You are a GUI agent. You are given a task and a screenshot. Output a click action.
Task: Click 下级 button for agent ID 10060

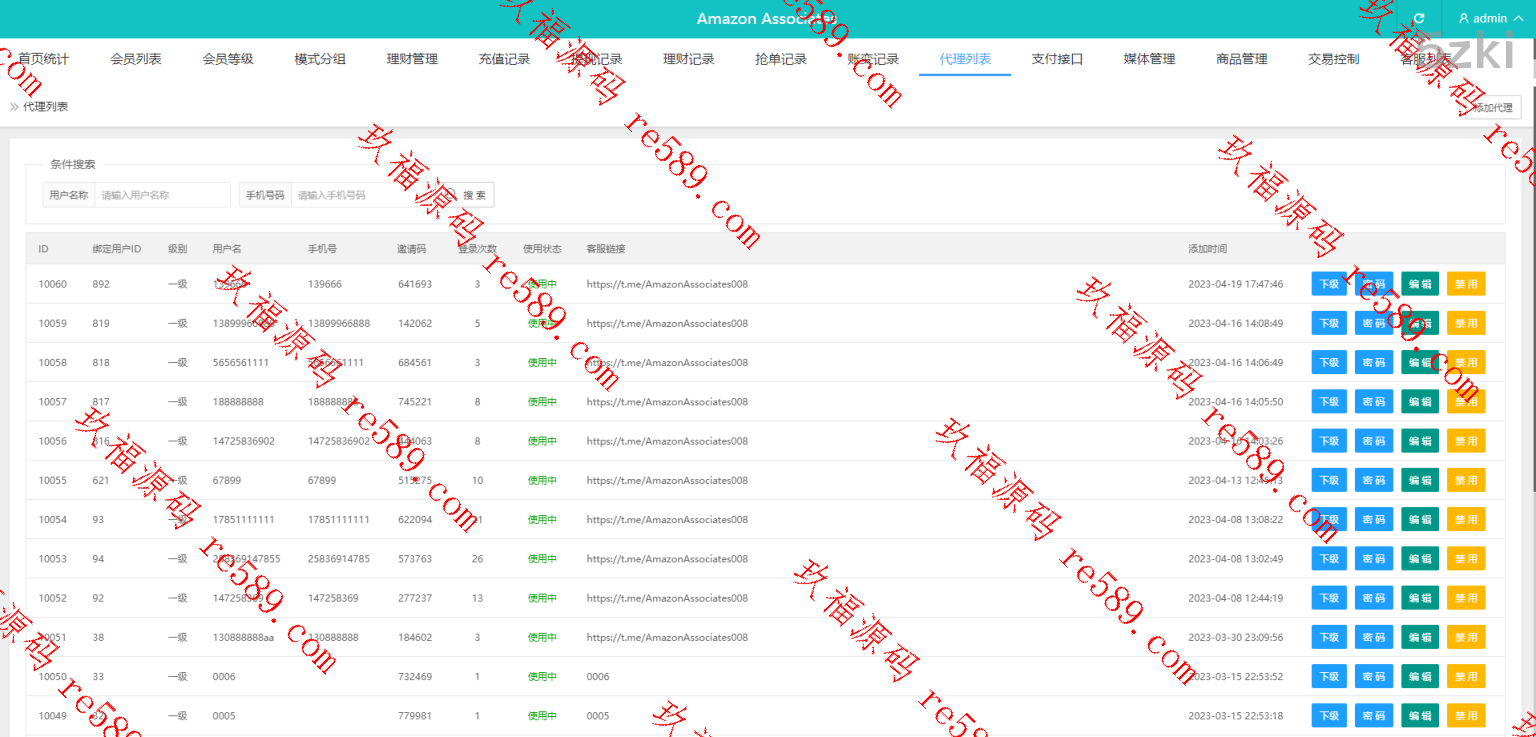pos(1329,284)
